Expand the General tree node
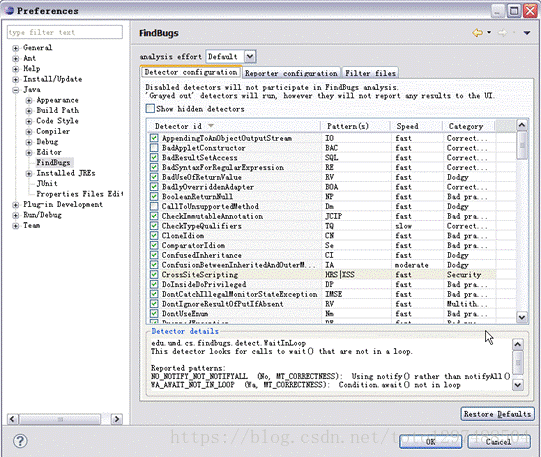Screen dimensions: 541x457 click(16, 48)
